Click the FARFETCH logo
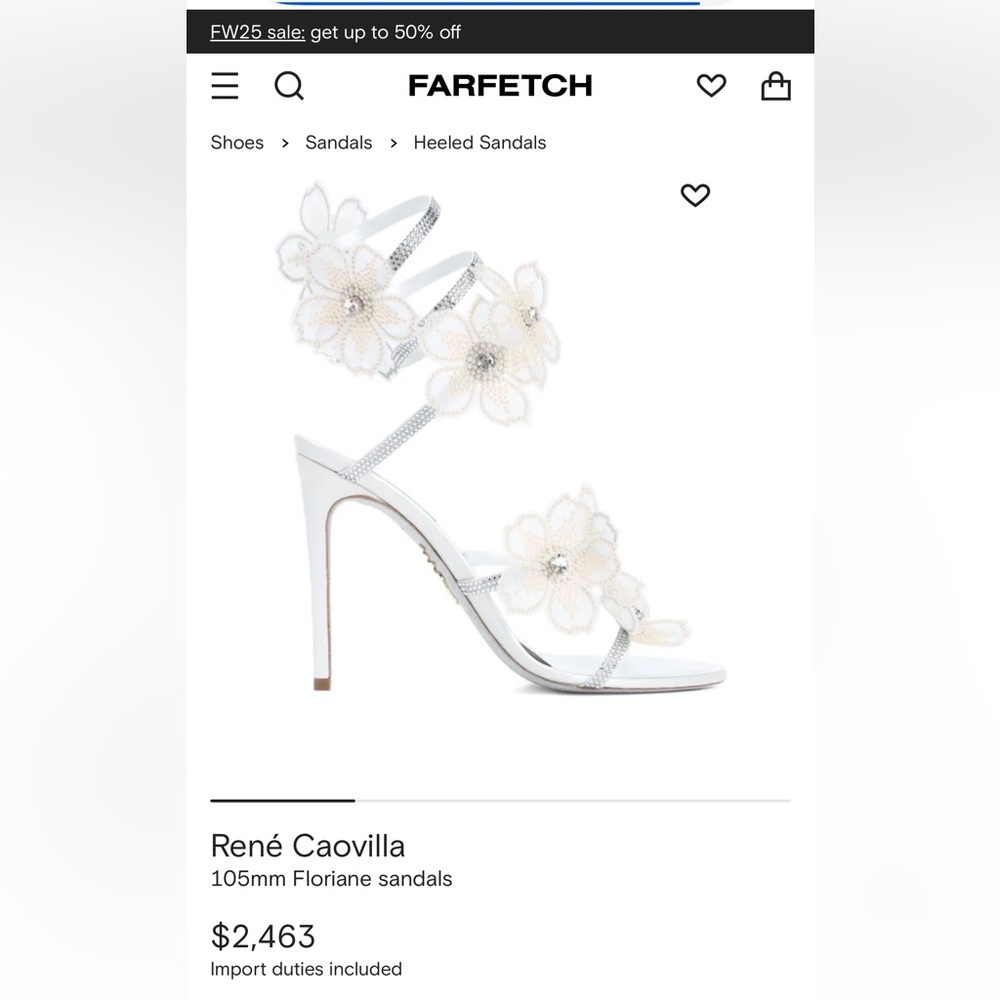1000x1000 pixels. 500,85
